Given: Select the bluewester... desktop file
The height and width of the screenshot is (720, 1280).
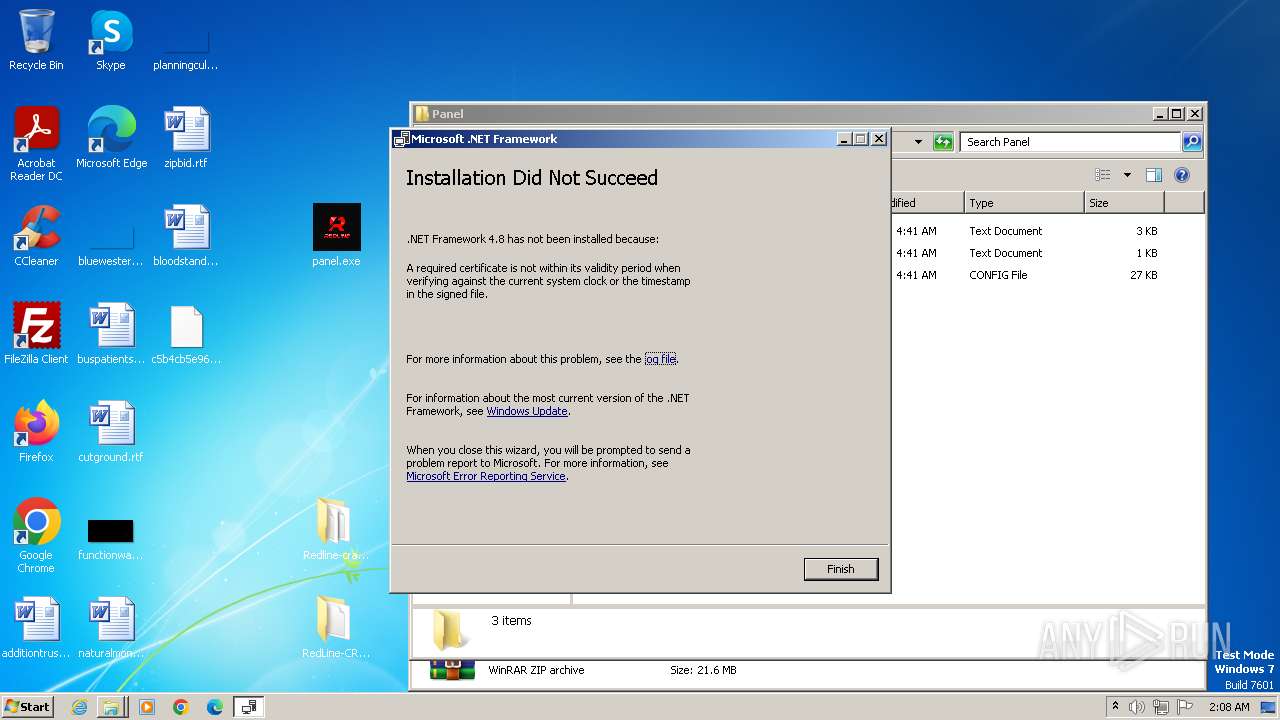Looking at the screenshot, I should click(x=111, y=245).
